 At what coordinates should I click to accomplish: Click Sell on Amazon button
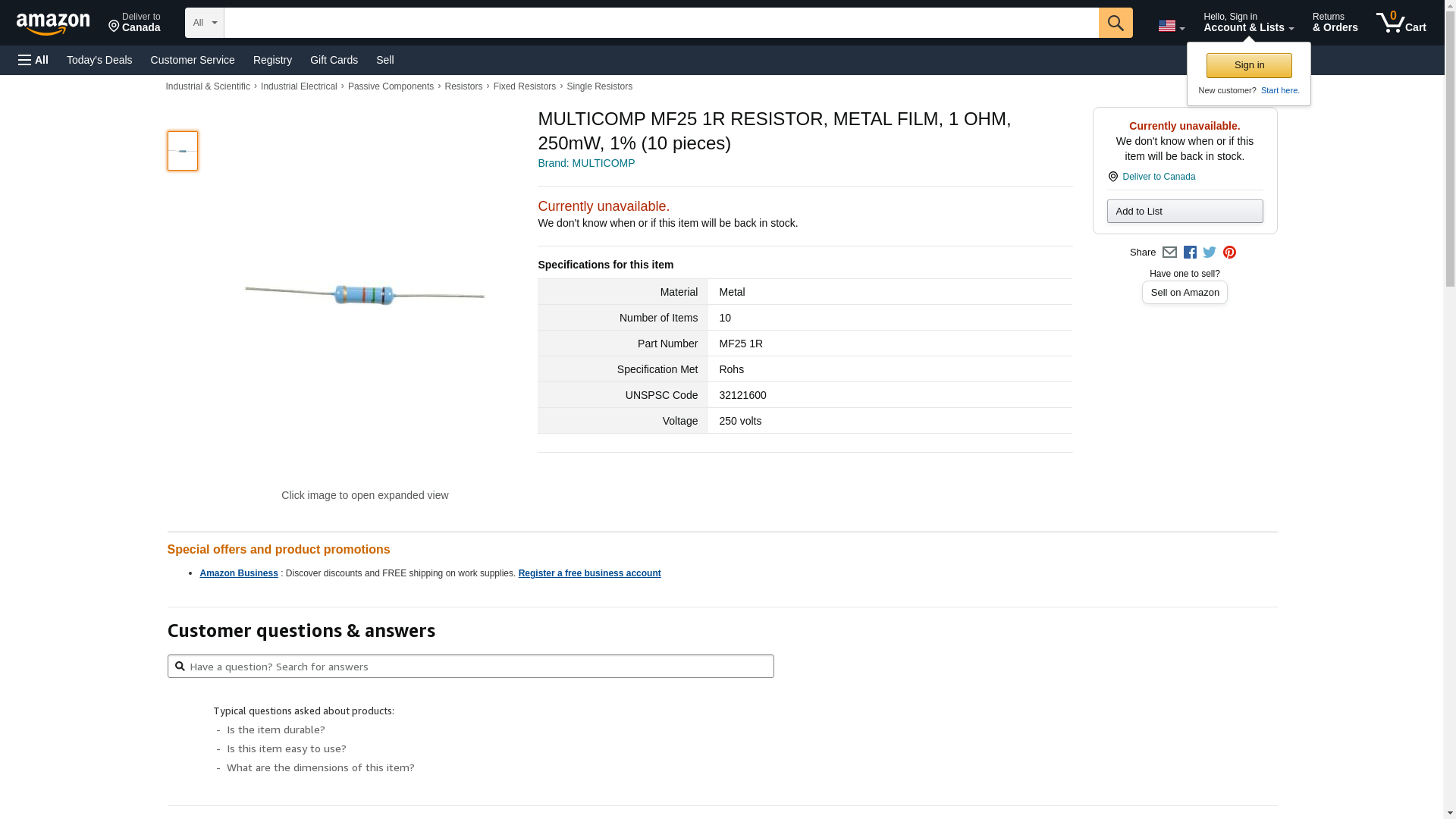pyautogui.click(x=1185, y=293)
